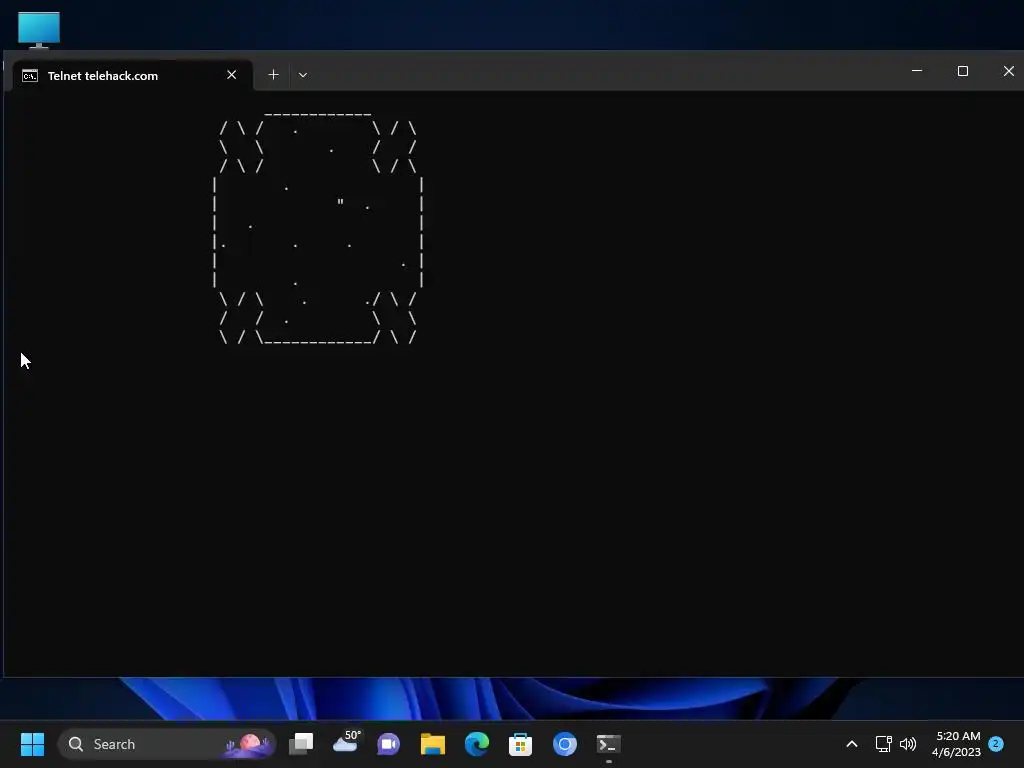Open network settings tray icon
1024x768 pixels.
tap(884, 744)
